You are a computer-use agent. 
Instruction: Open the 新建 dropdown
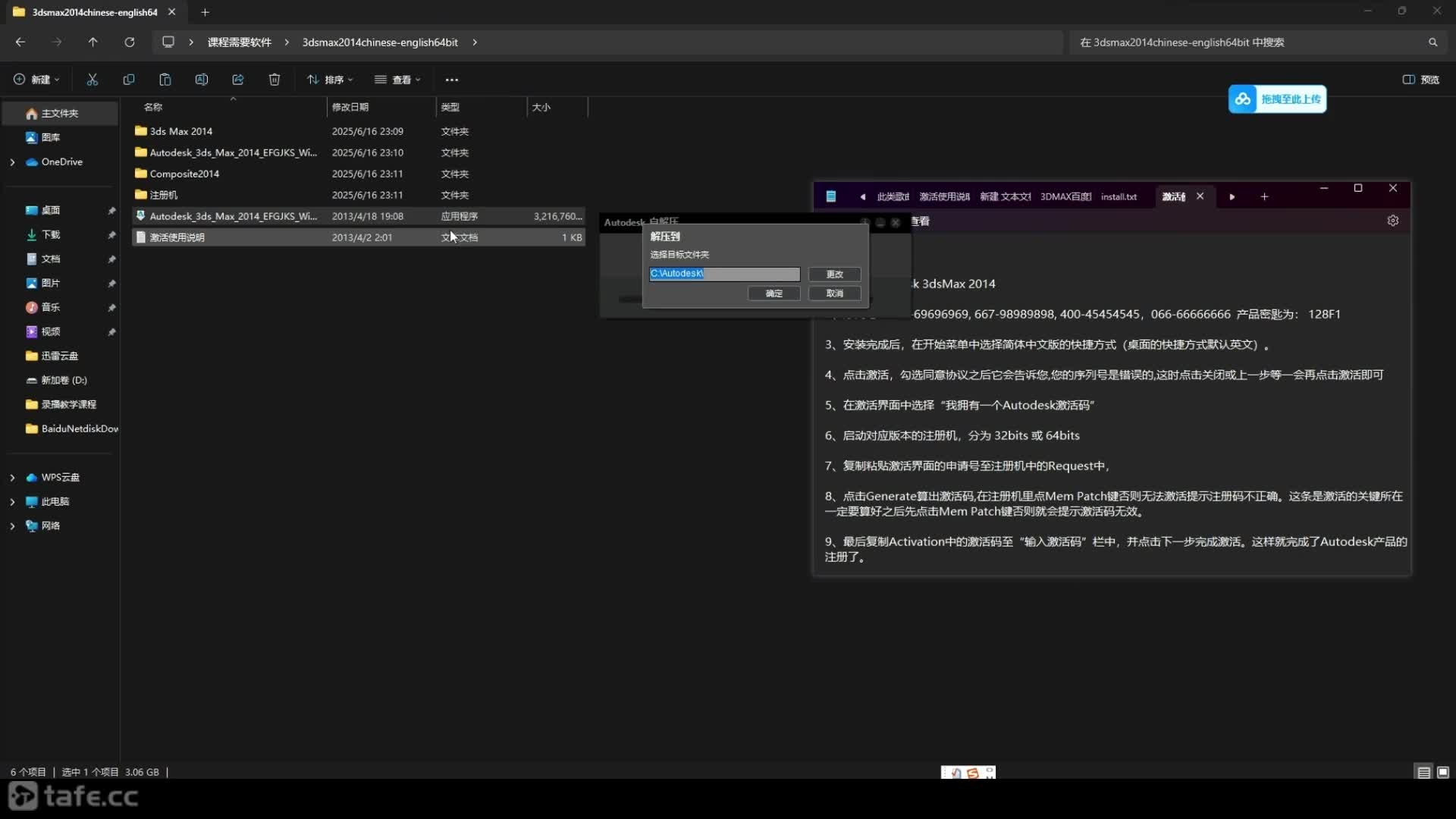tap(36, 80)
